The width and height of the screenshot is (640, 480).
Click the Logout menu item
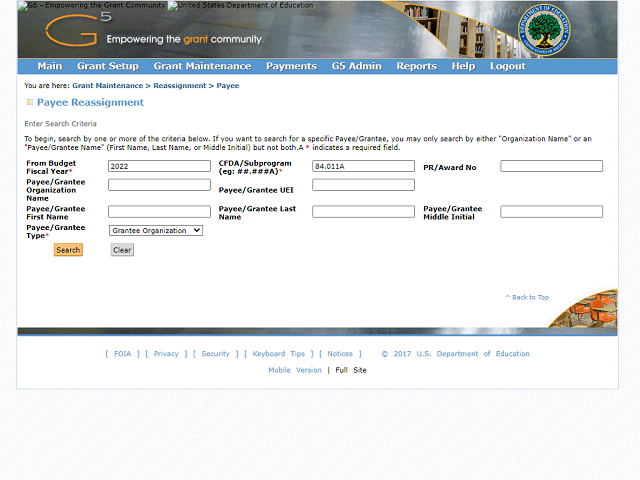click(x=507, y=66)
